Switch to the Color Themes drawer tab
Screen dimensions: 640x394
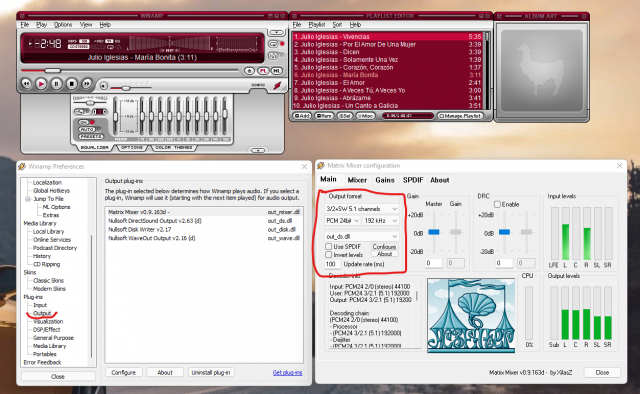click(173, 147)
